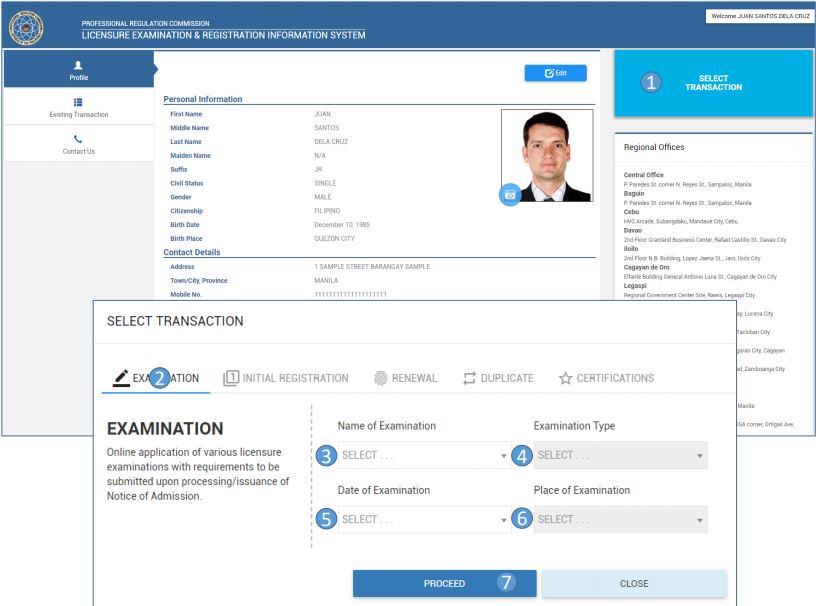
Task: Click the PRC seal logo
Action: [25, 27]
